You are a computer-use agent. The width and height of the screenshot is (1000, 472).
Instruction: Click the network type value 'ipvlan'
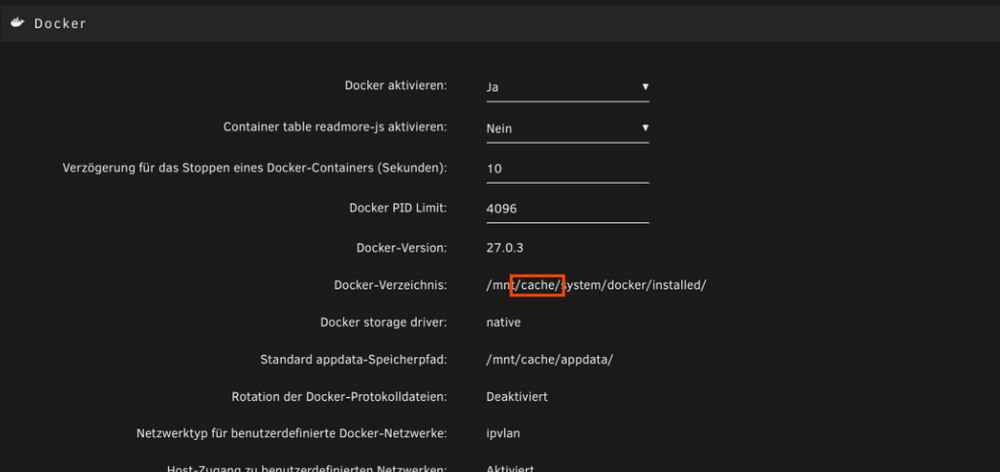503,434
